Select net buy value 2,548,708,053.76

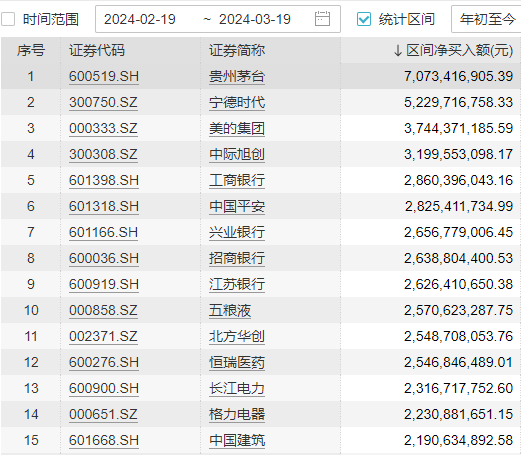coord(458,336)
